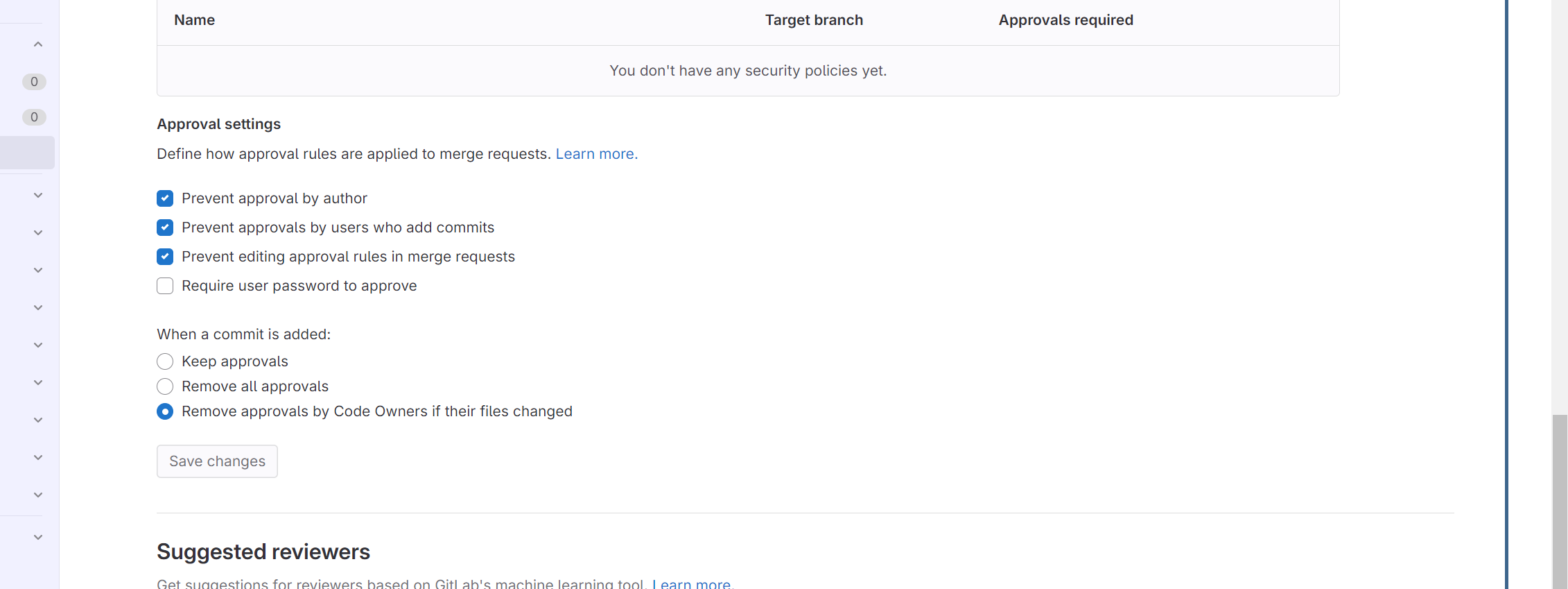Disable "Prevent editing approval rules in merge requests"
1568x589 pixels.
165,257
